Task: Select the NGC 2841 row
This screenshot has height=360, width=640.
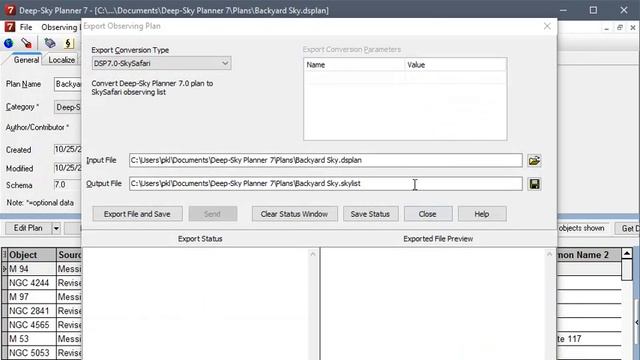Action: point(45,311)
